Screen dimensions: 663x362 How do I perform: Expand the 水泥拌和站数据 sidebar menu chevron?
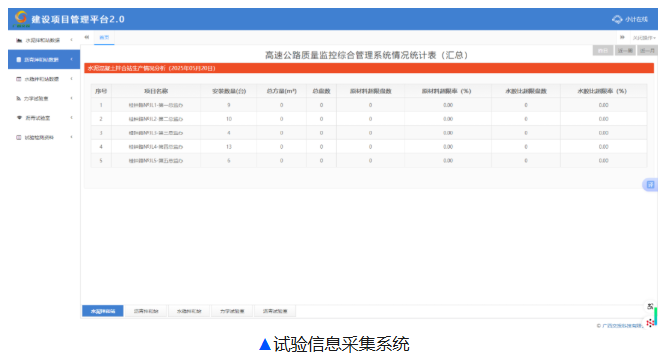pyautogui.click(x=71, y=40)
